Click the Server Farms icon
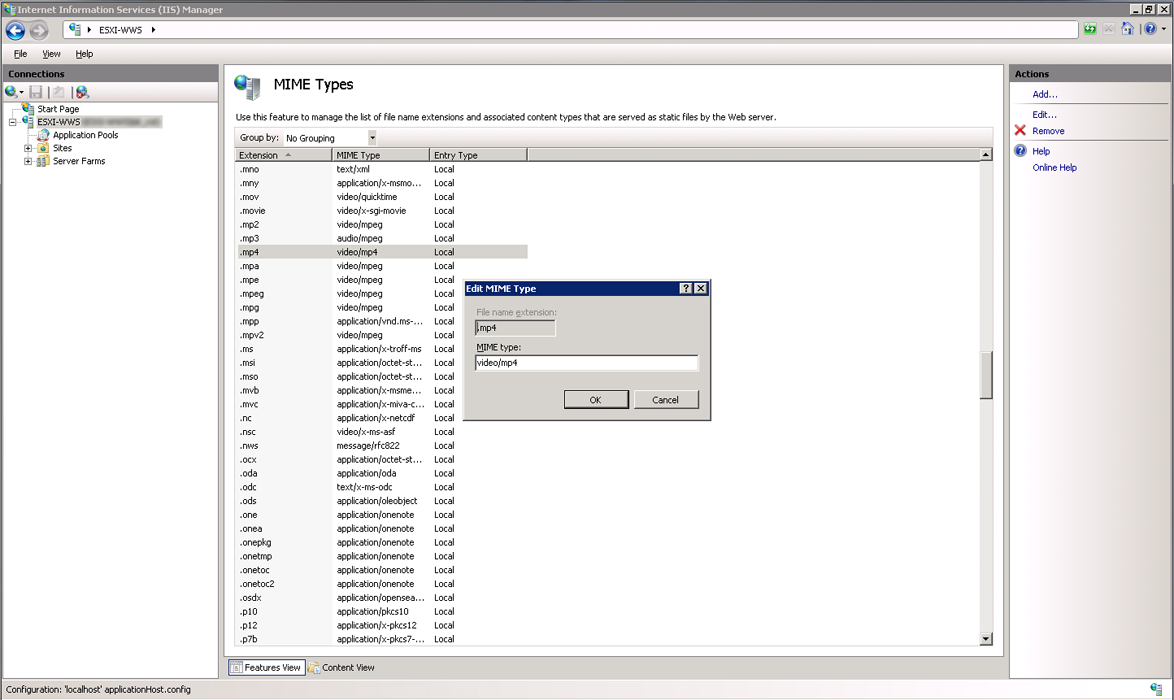Screen dimensions: 1174x700 click(x=43, y=161)
